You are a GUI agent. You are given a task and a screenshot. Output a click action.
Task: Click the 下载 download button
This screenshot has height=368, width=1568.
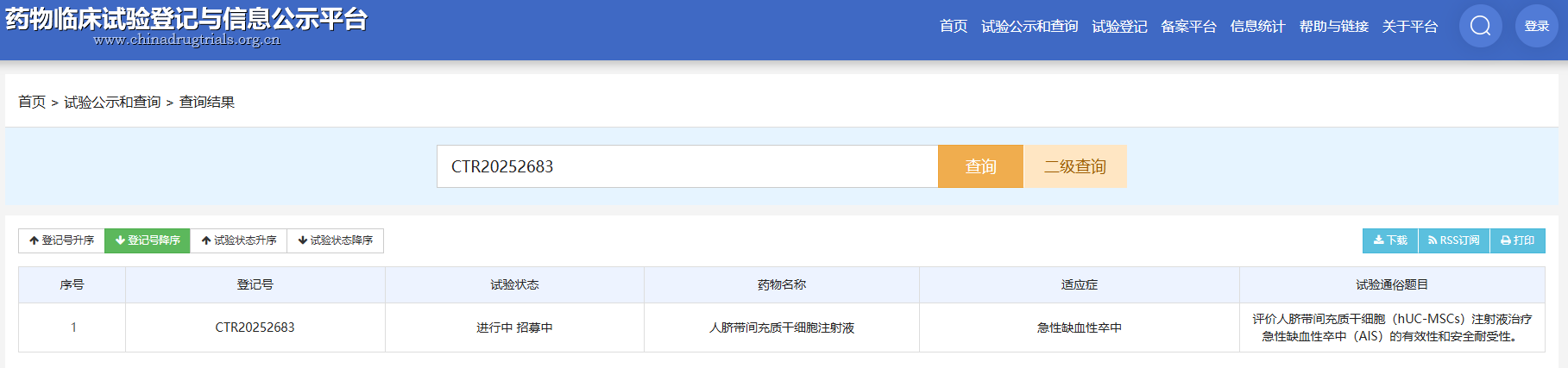click(x=1390, y=240)
